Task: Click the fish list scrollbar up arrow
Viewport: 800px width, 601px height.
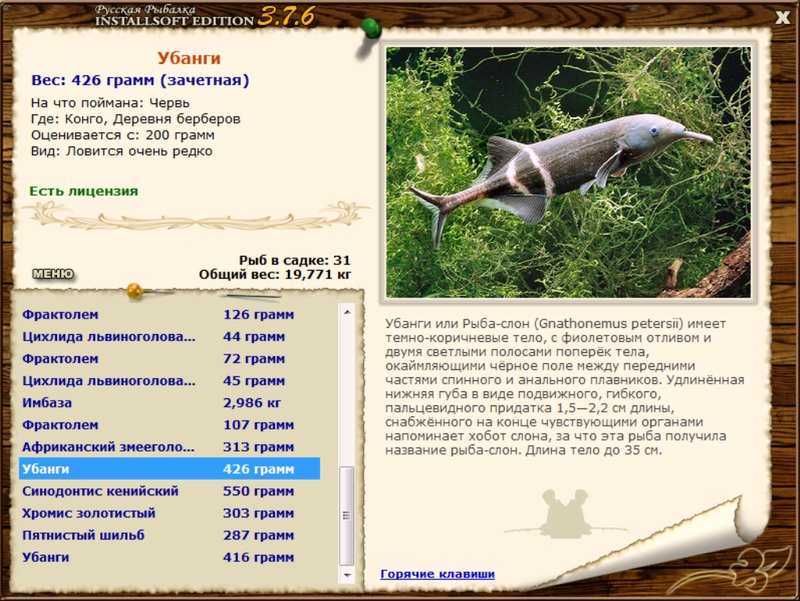Action: 347,312
